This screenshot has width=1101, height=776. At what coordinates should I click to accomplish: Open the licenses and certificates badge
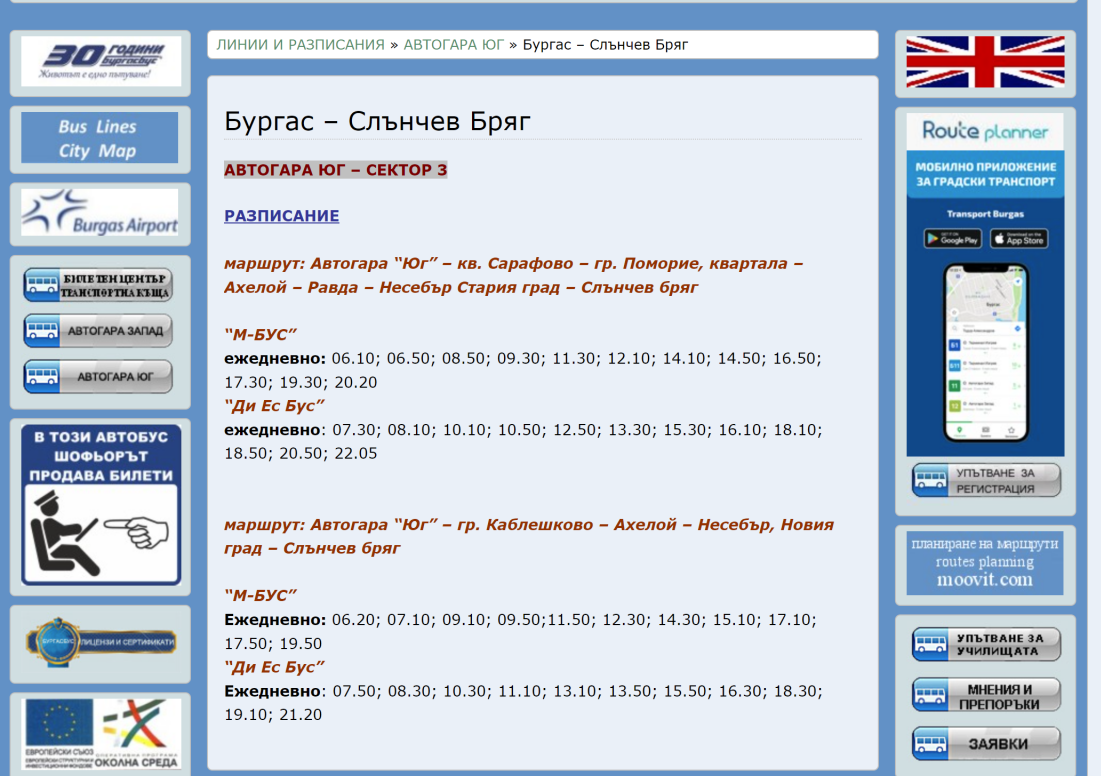click(x=101, y=641)
